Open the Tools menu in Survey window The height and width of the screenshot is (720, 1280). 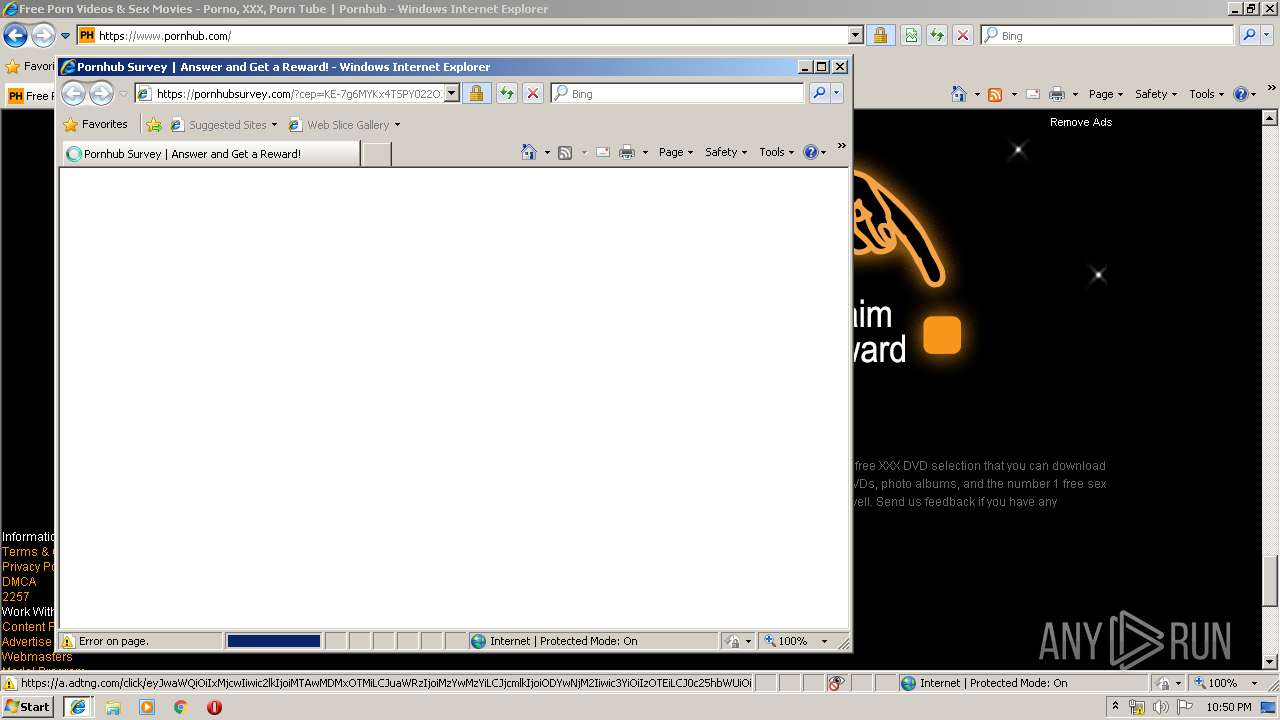776,152
